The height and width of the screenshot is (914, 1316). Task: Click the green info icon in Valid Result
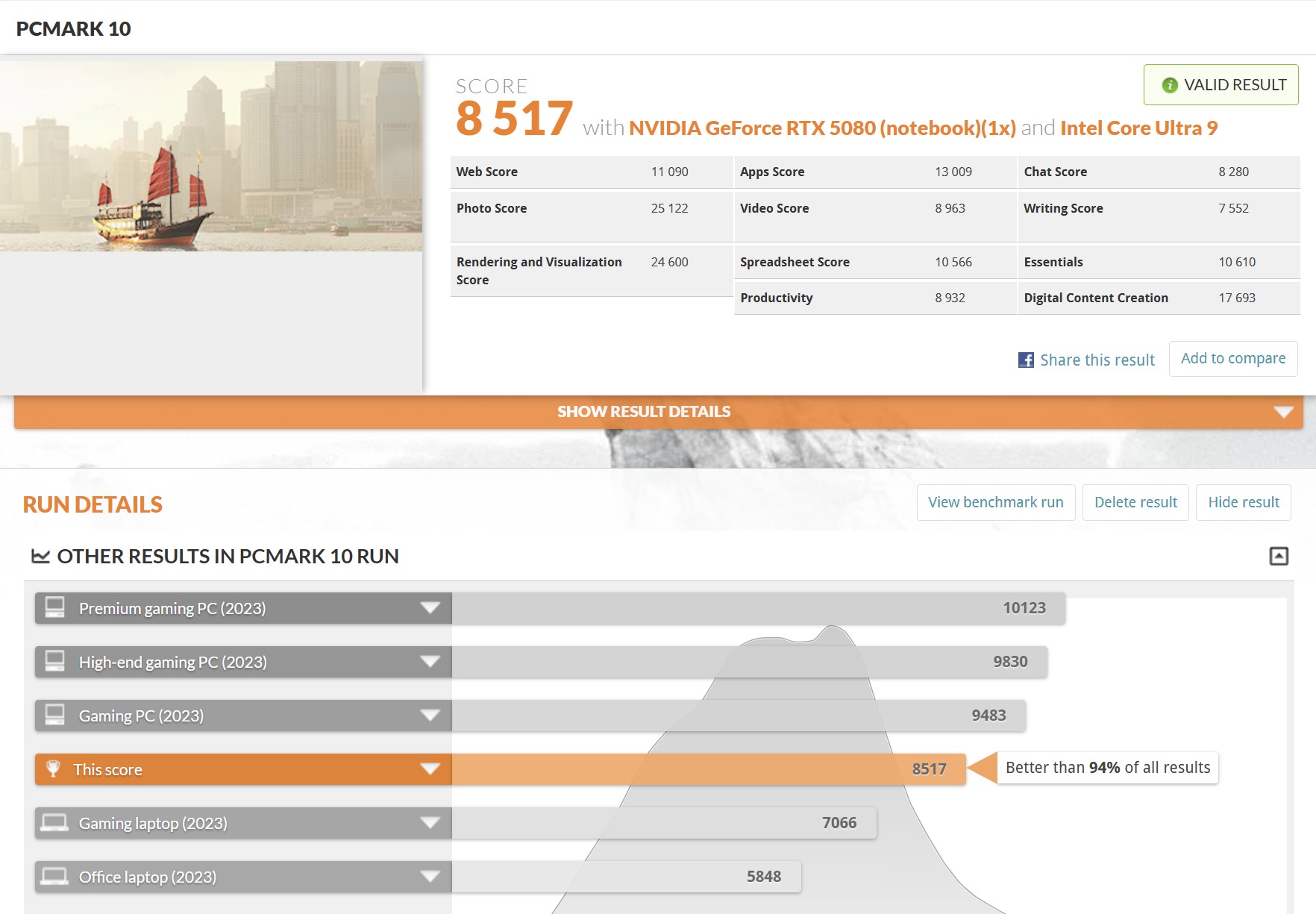pos(1169,85)
